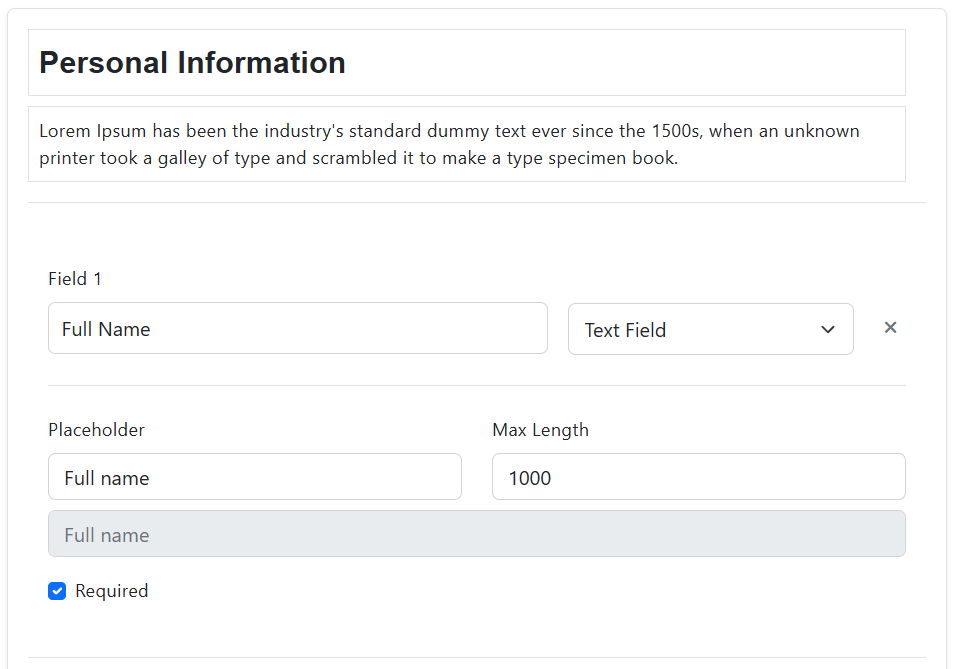953x669 pixels.
Task: Toggle the Required checkbox
Action: click(x=57, y=591)
